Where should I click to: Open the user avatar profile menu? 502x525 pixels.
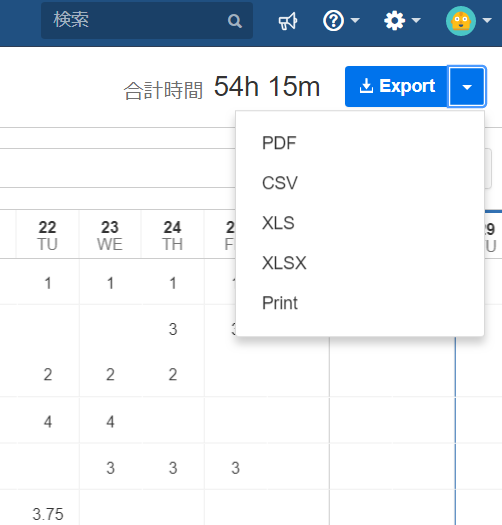pos(461,21)
